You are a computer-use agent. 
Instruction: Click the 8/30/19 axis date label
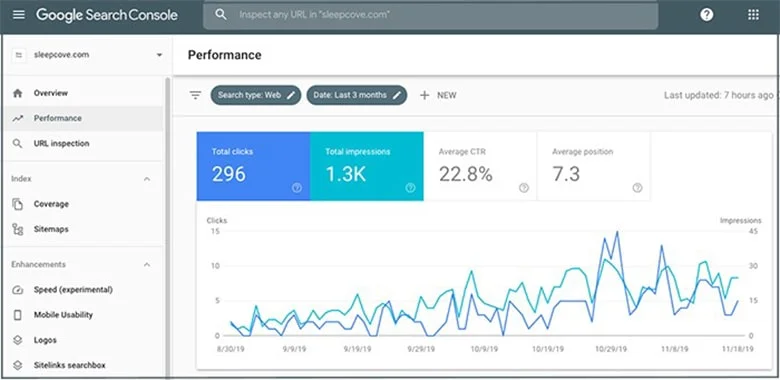(x=232, y=349)
